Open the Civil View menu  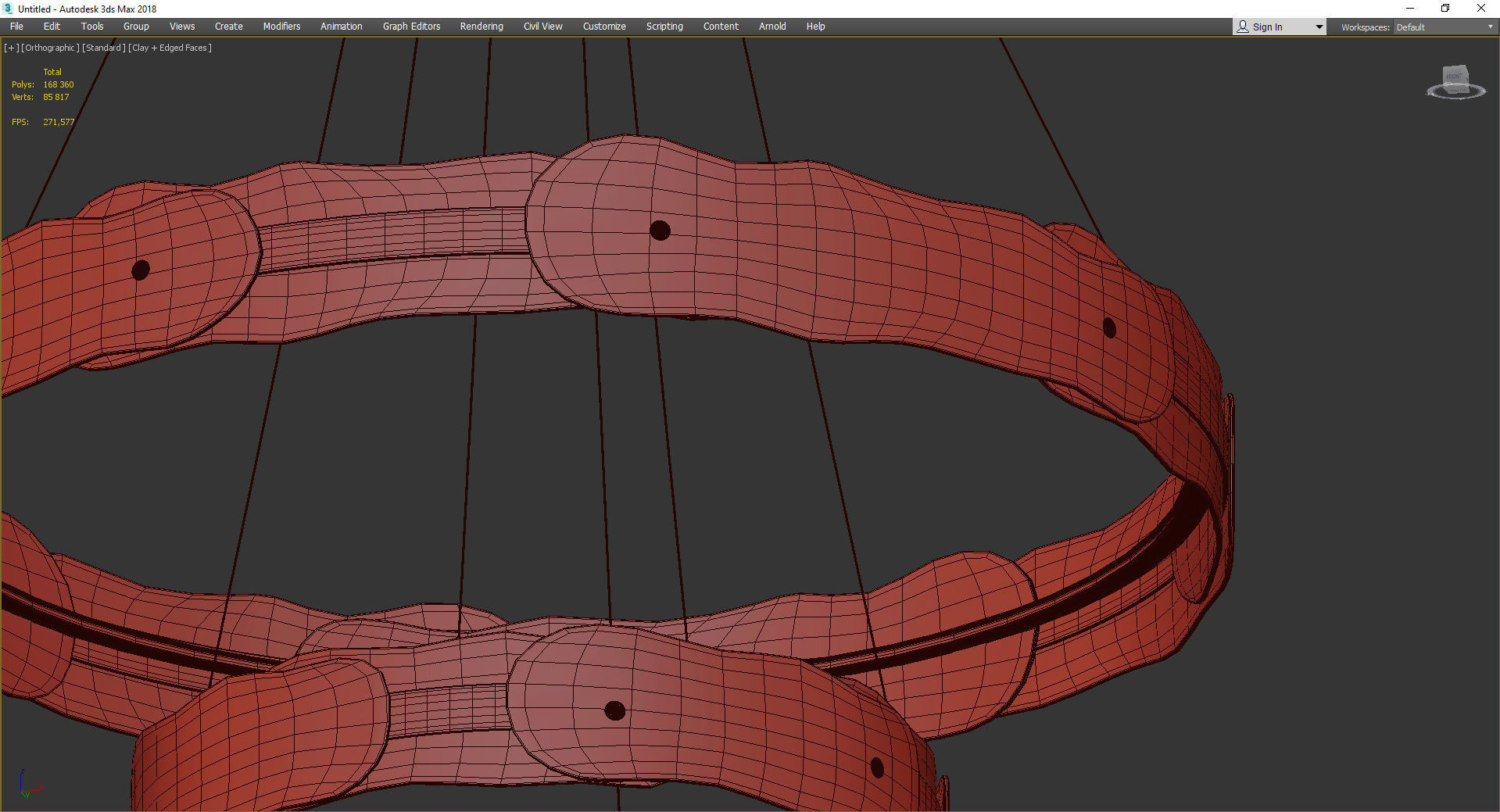click(x=542, y=27)
